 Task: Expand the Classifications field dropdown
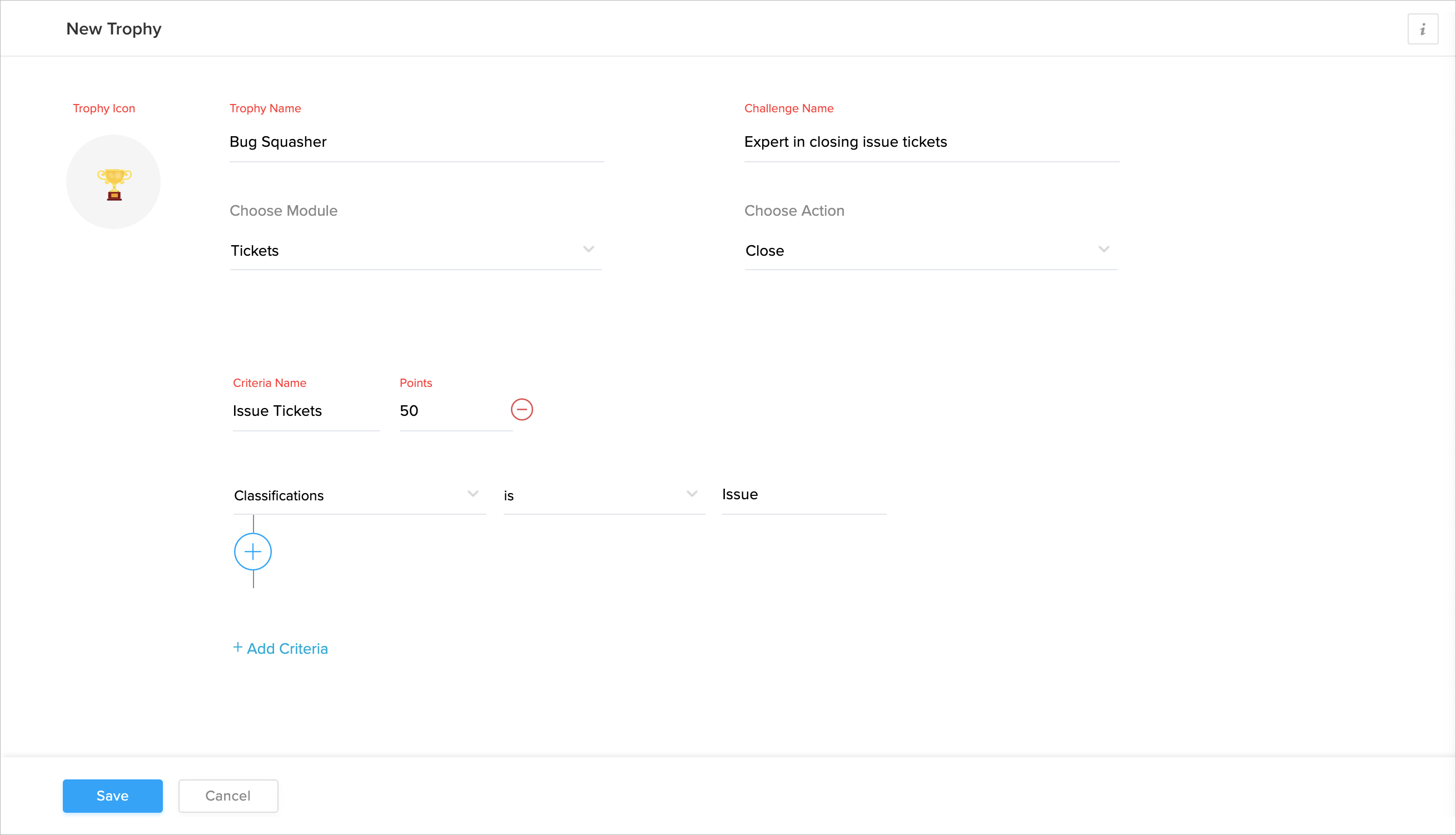[x=473, y=494]
